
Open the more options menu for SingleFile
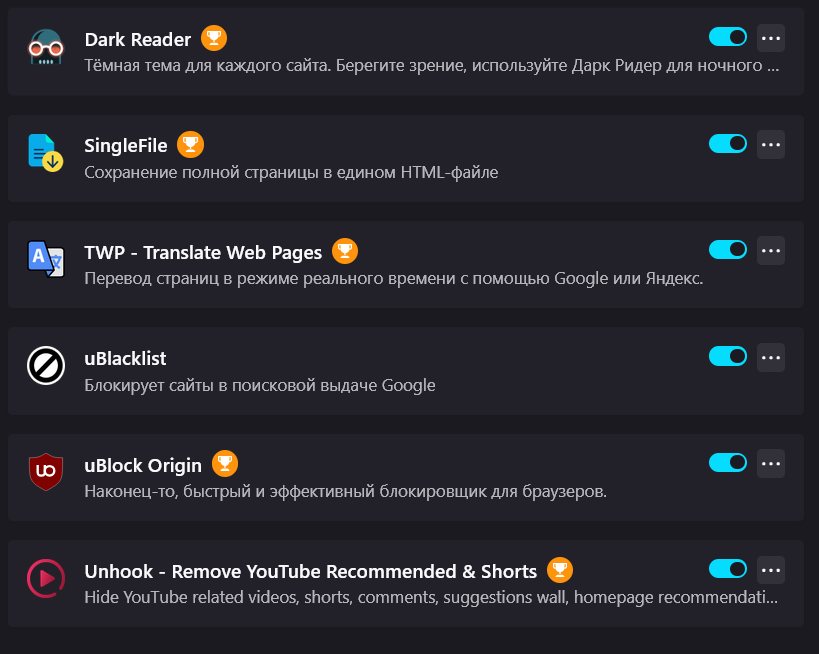click(771, 145)
